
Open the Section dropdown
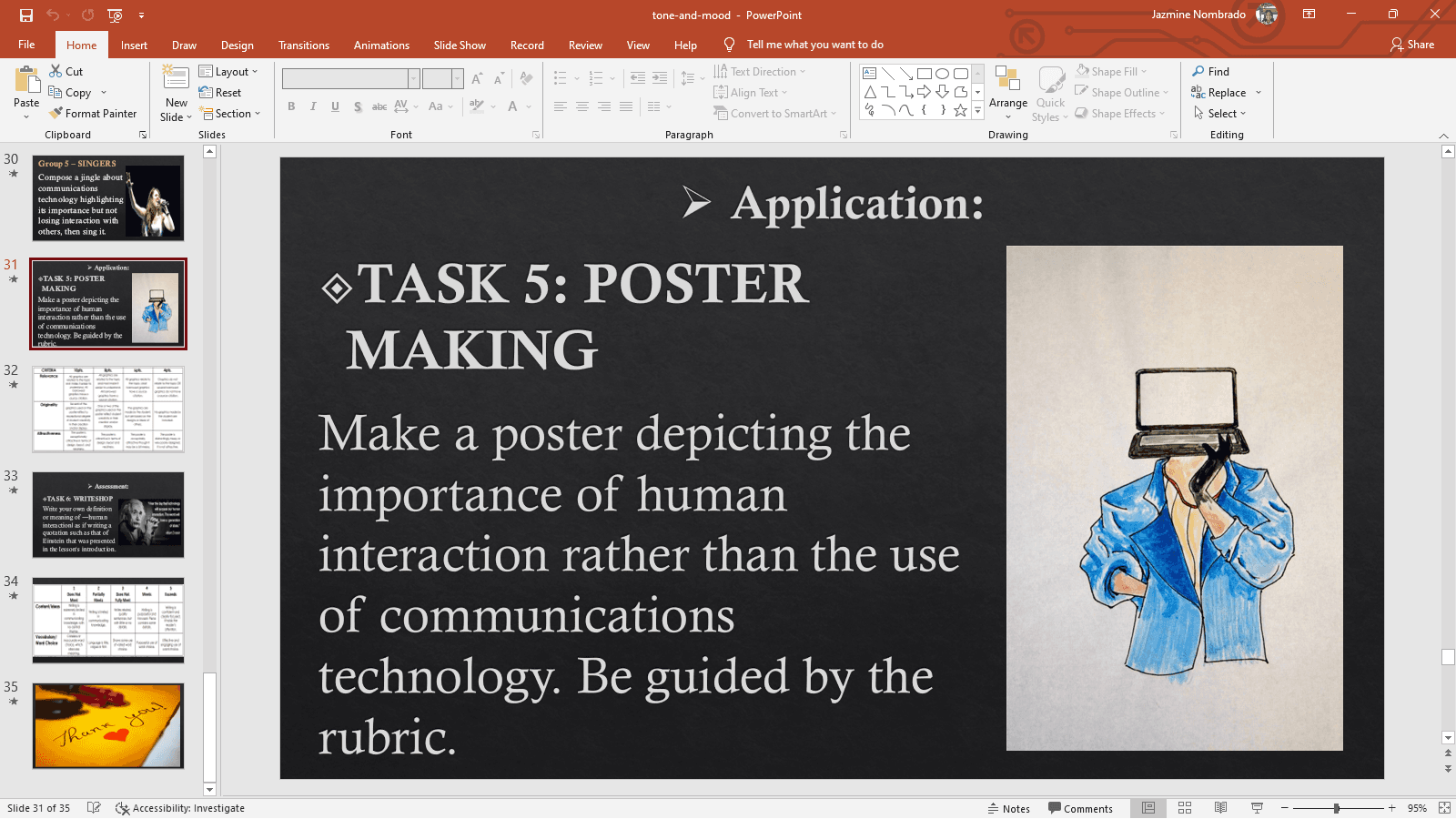(232, 113)
